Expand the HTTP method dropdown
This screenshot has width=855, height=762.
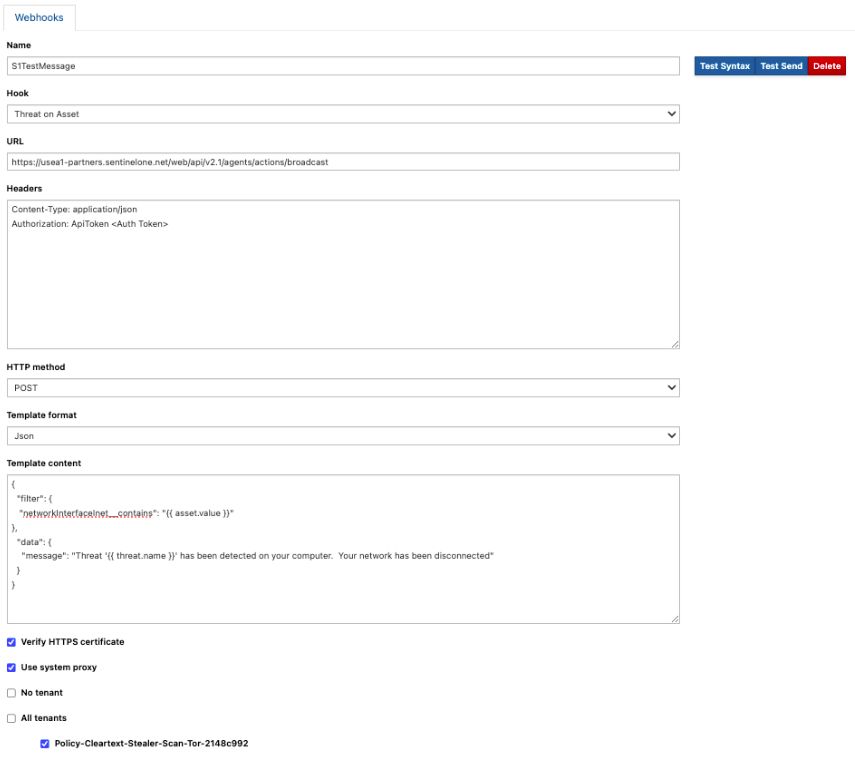[343, 387]
